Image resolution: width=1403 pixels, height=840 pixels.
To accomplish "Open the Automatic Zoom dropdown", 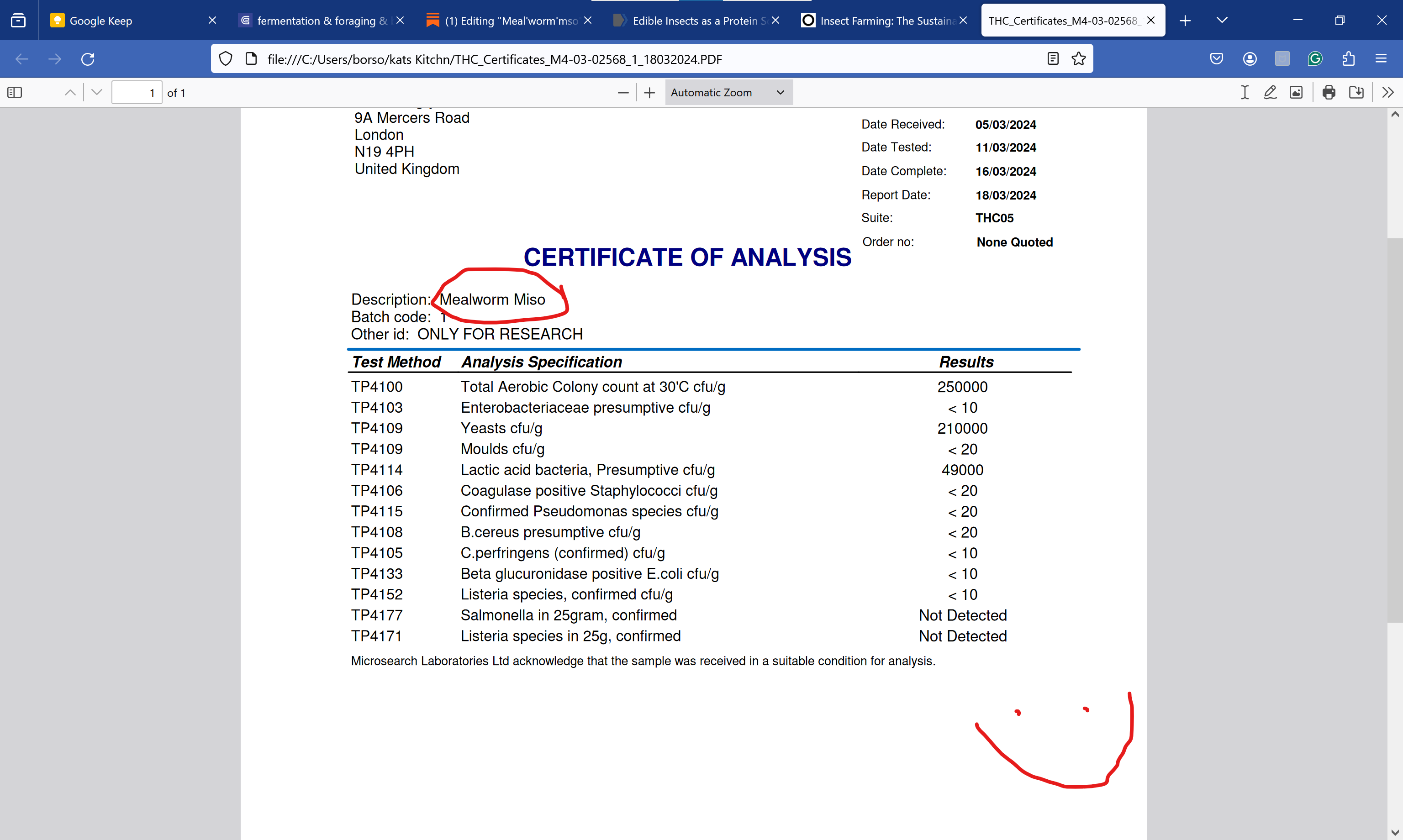I will click(729, 92).
